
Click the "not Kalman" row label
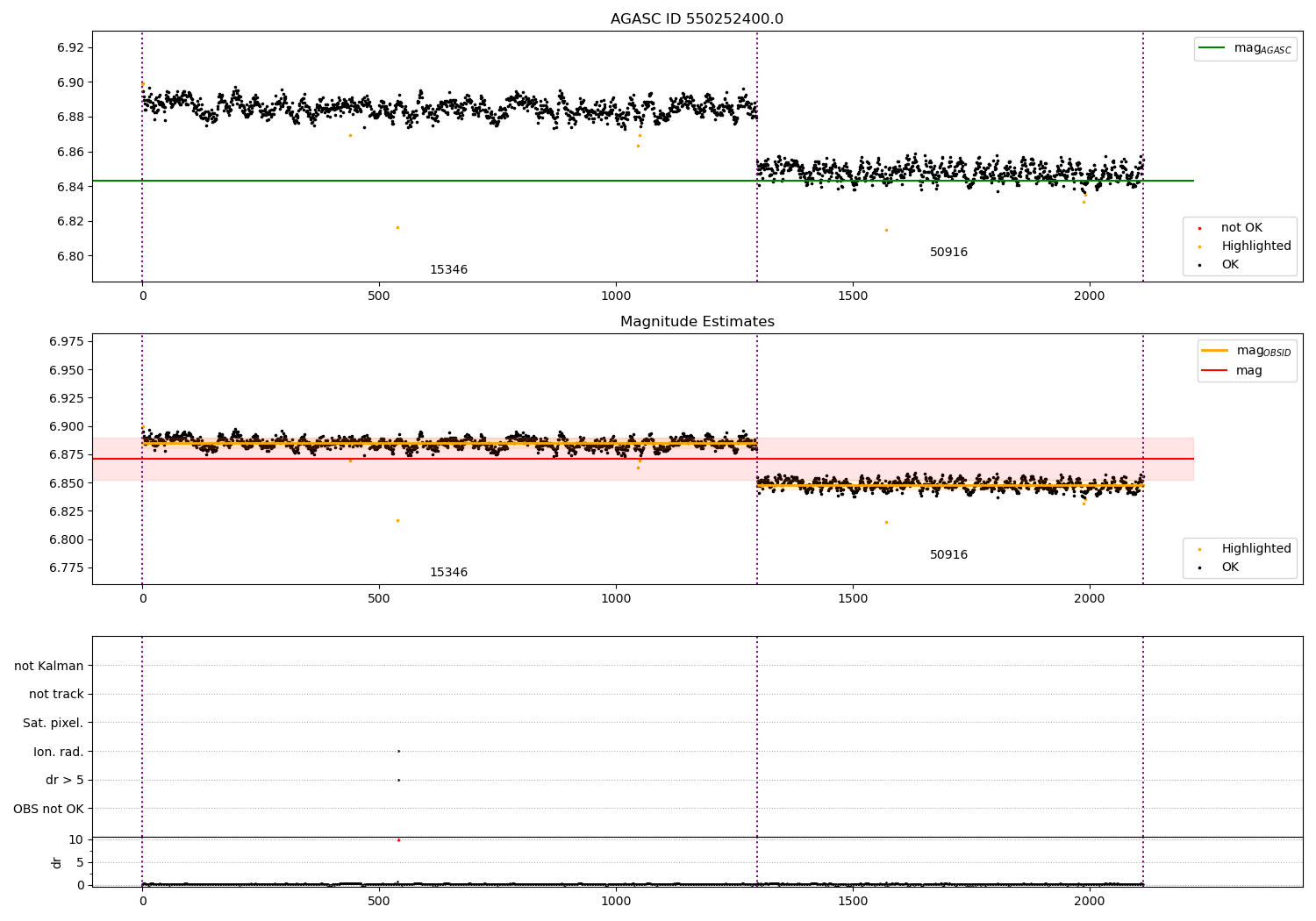(x=49, y=666)
